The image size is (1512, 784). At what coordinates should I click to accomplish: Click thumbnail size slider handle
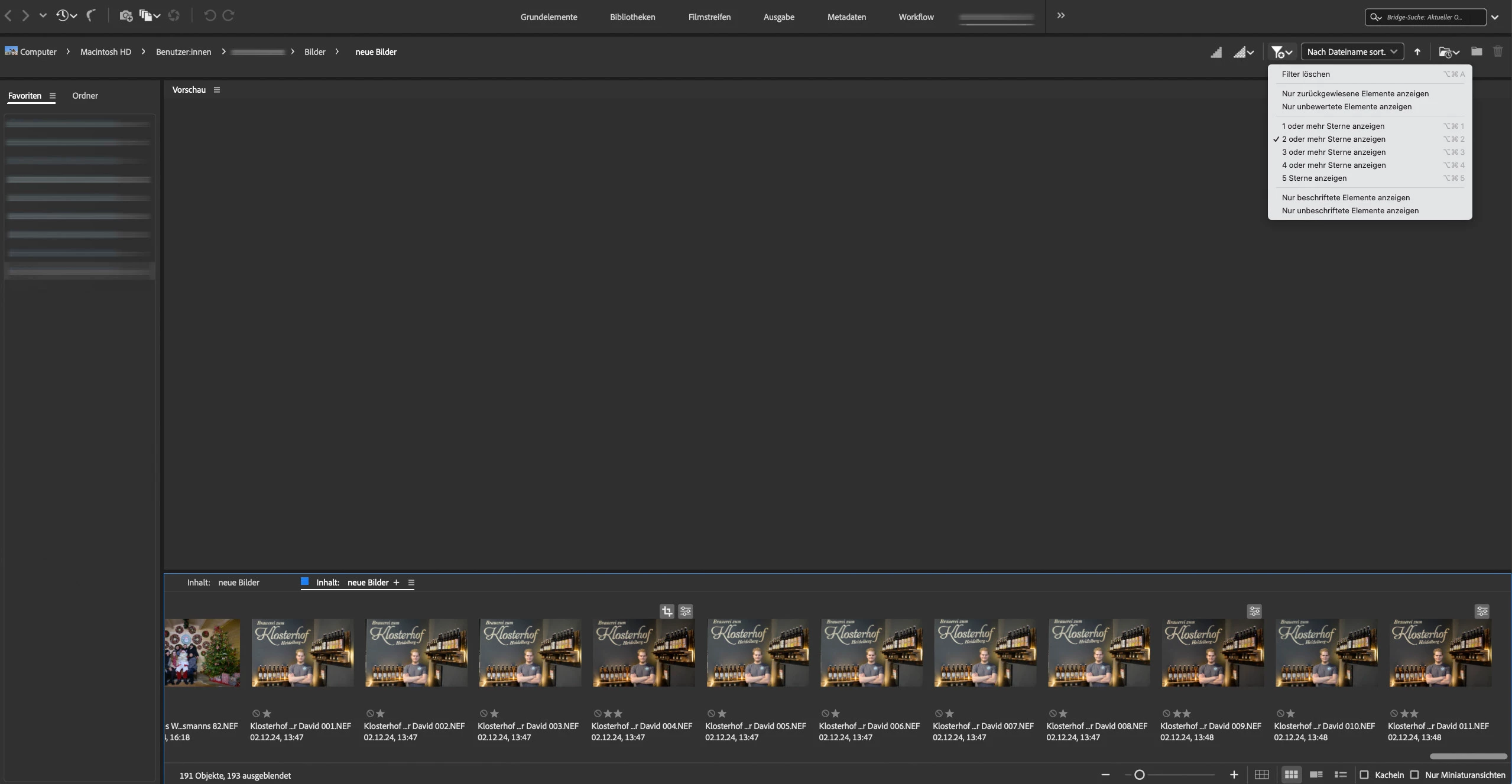pyautogui.click(x=1139, y=775)
